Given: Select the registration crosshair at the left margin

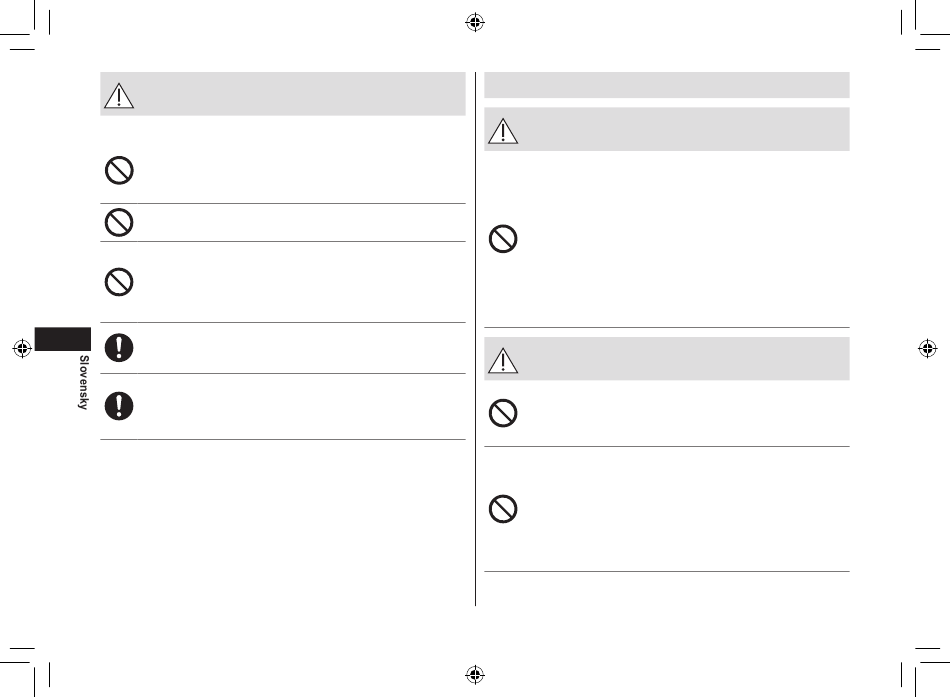Looking at the screenshot, I should pyautogui.click(x=22, y=348).
